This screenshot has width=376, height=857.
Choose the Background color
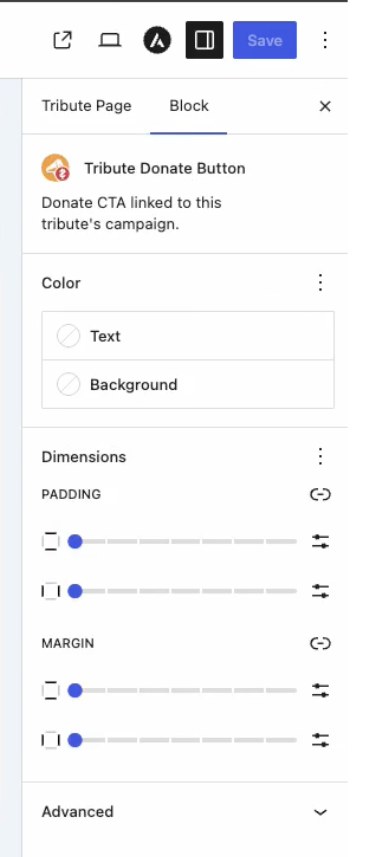pos(188,384)
